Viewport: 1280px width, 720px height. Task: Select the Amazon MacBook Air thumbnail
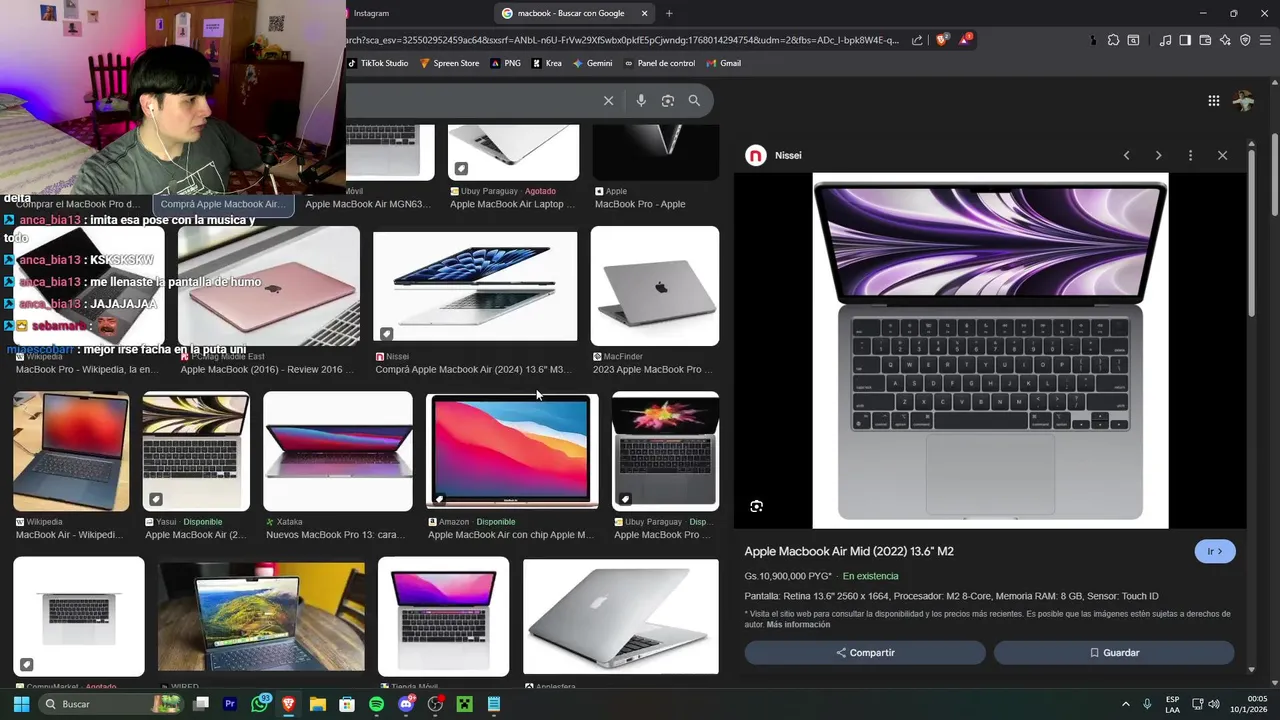(x=512, y=450)
